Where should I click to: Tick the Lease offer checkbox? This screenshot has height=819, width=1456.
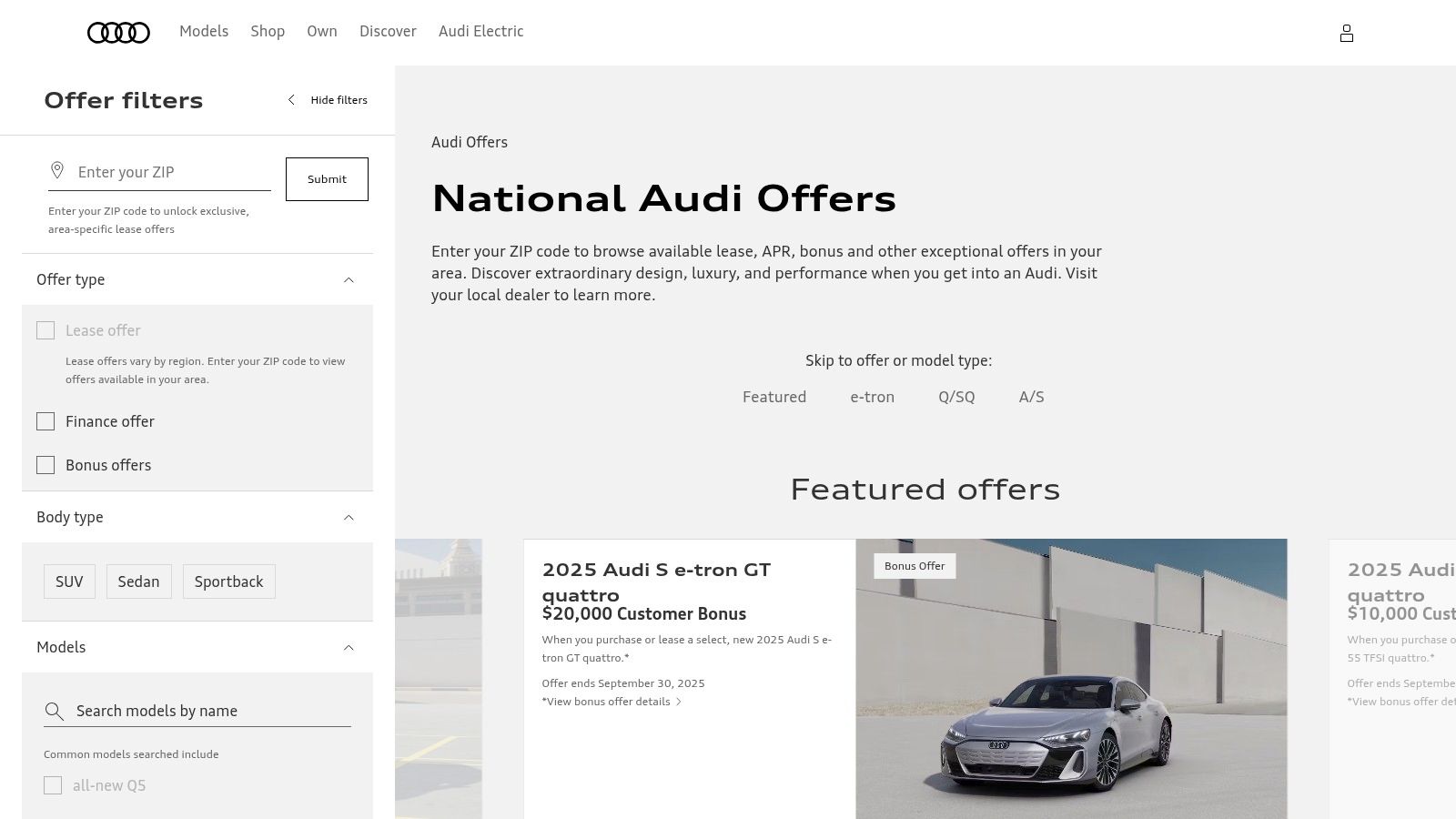(45, 330)
